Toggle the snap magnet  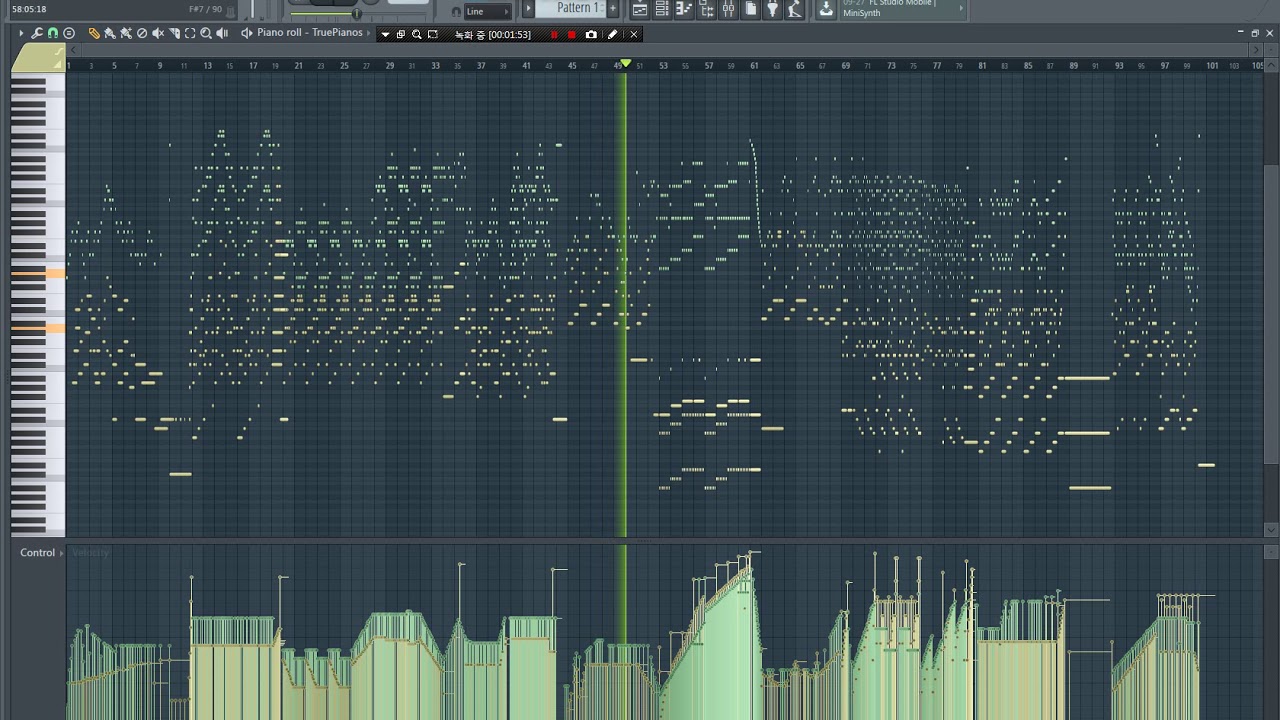(53, 33)
